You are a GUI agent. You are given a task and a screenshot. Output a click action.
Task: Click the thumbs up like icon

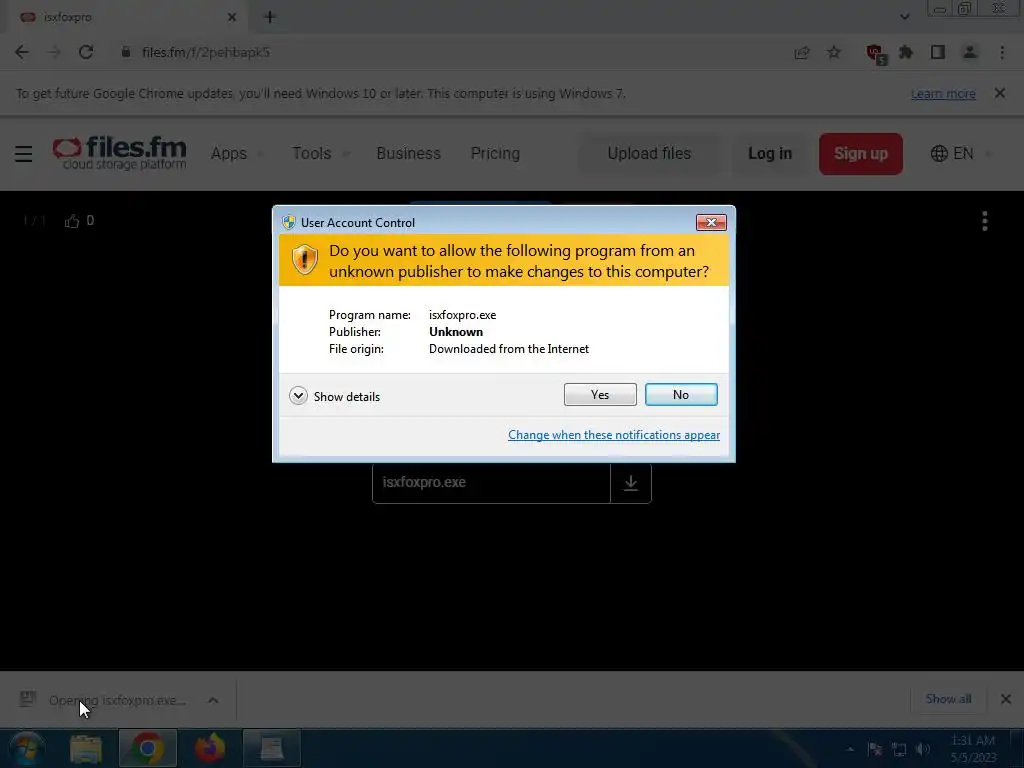pos(72,221)
